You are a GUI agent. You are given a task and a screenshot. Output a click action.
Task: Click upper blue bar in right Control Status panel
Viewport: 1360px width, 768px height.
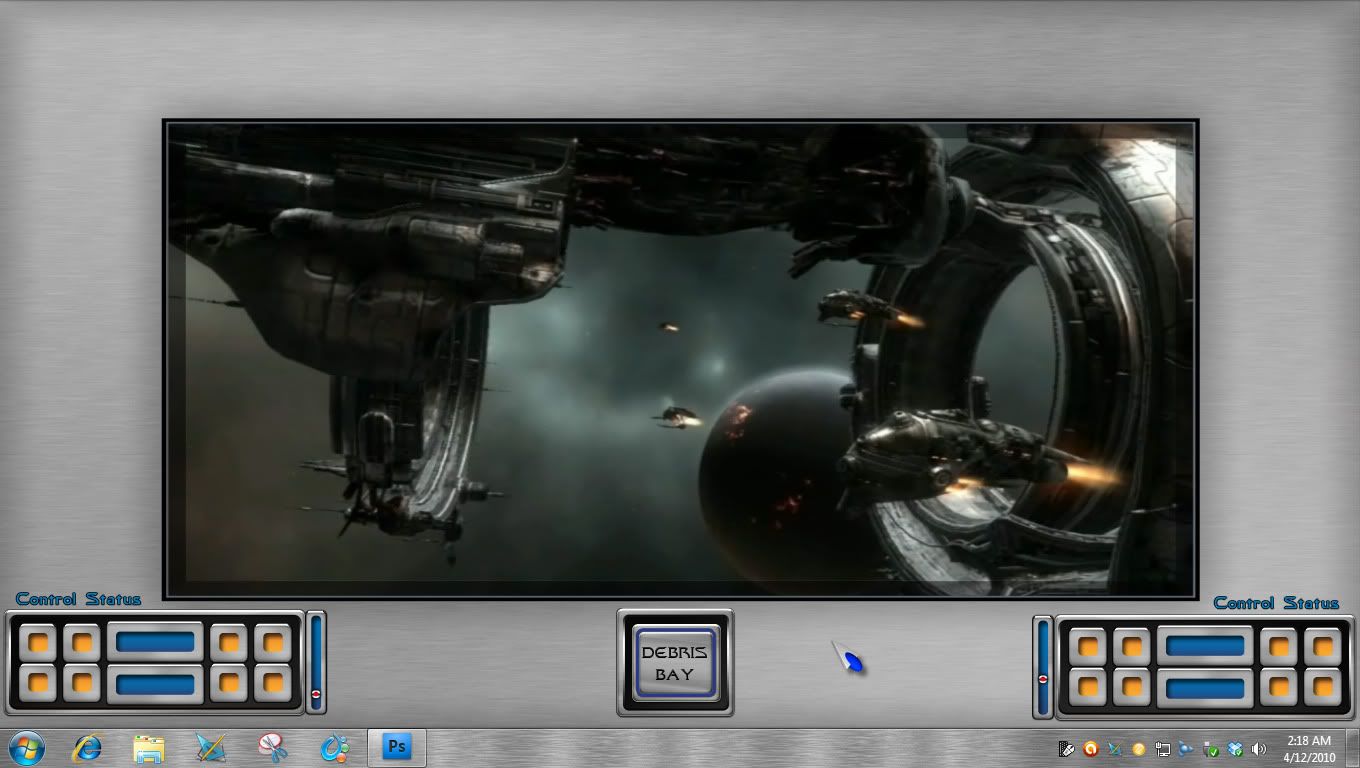coord(1206,646)
